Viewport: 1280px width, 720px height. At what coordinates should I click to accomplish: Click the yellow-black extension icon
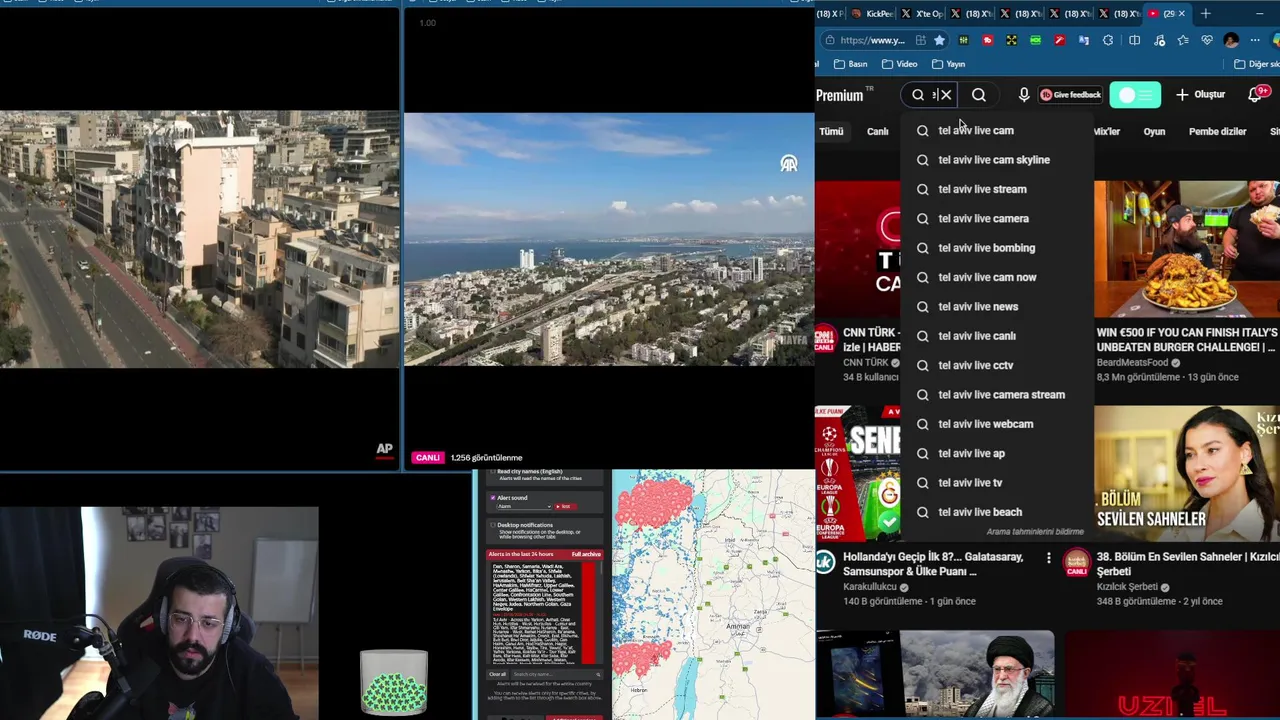click(1011, 40)
